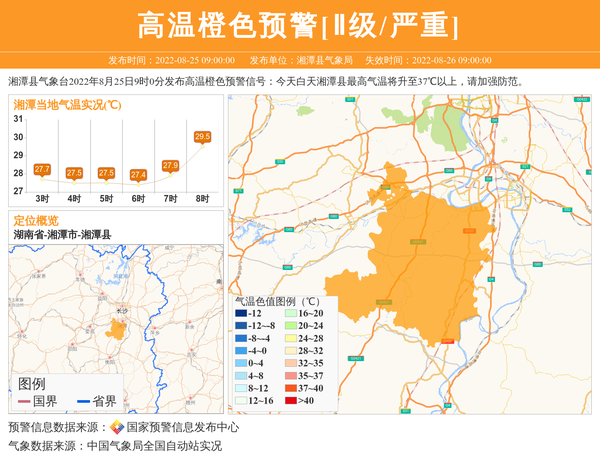Viewport: 600px width, 471px height.
Task: Click the 湖南省-湘潭市-湘潭县 location text
Action: click(x=62, y=234)
